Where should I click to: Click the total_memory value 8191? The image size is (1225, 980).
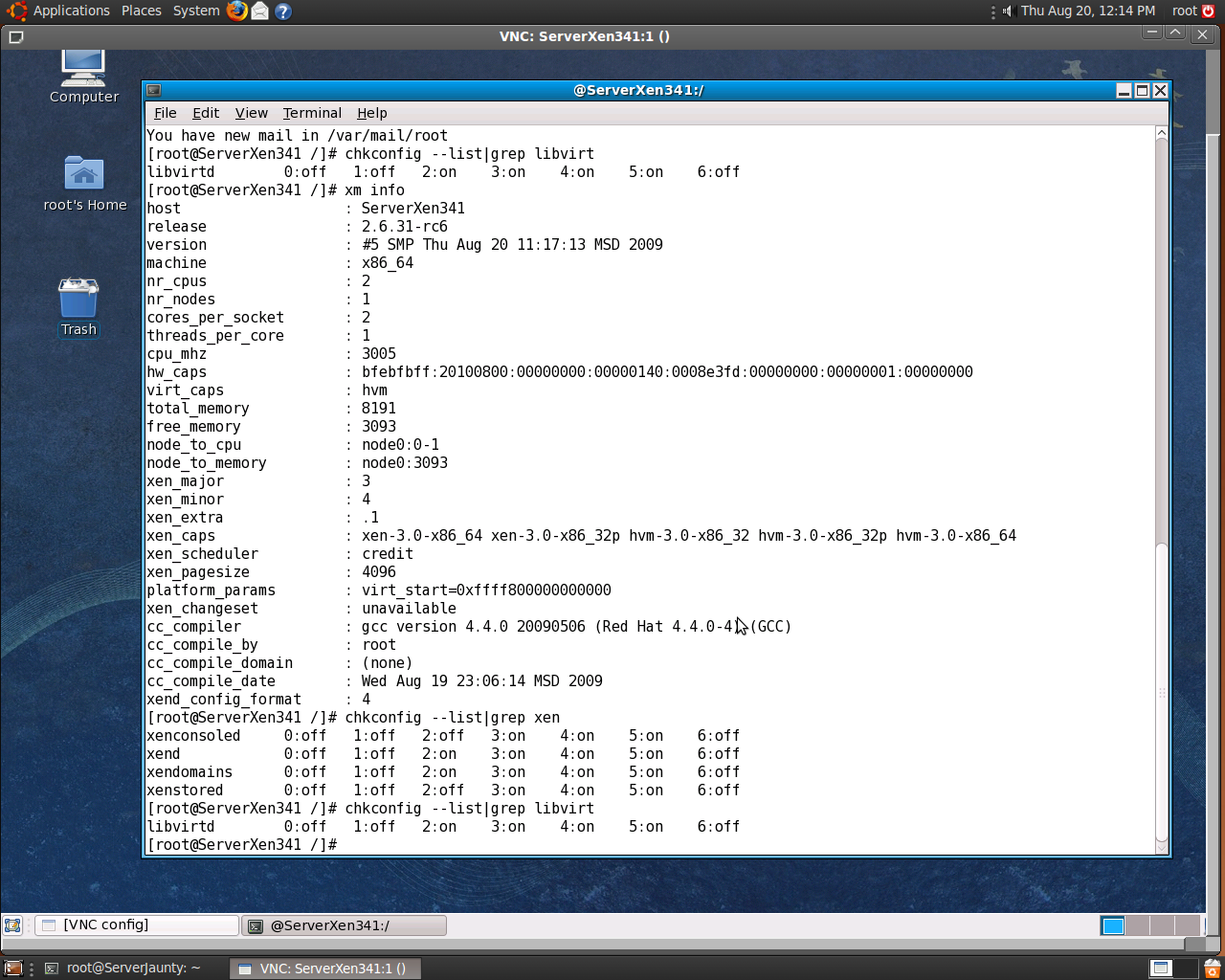coord(379,409)
